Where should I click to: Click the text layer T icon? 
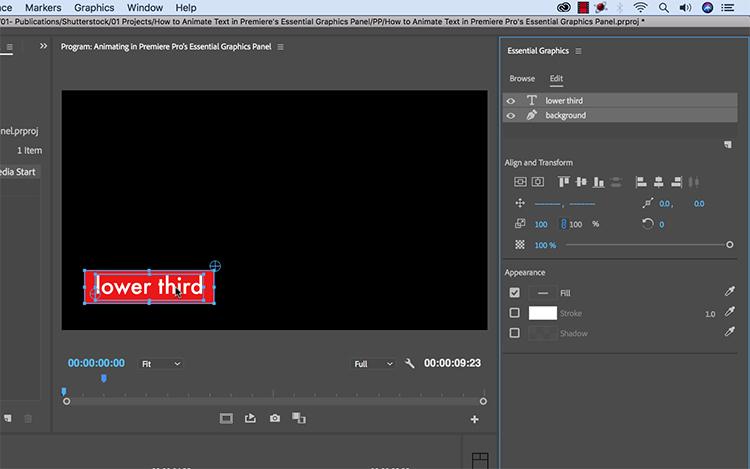tap(531, 100)
